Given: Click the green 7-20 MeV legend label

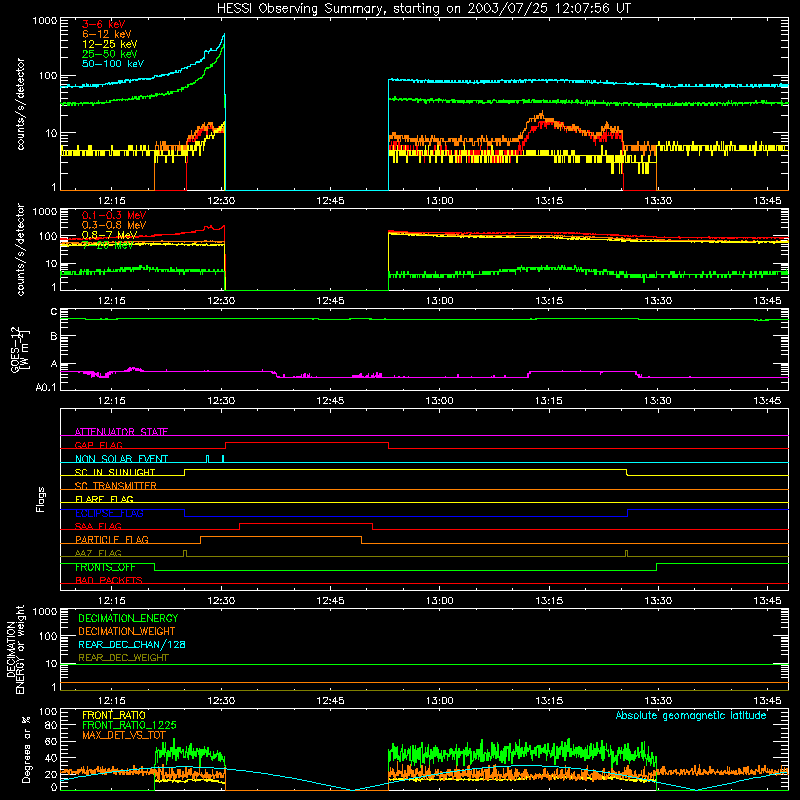Looking at the screenshot, I should pos(108,245).
